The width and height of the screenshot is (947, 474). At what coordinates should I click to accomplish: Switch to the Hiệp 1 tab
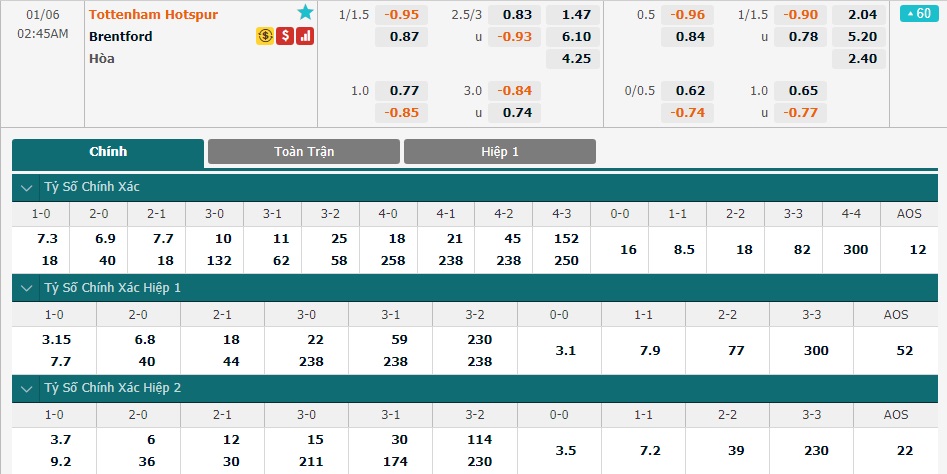pyautogui.click(x=499, y=152)
